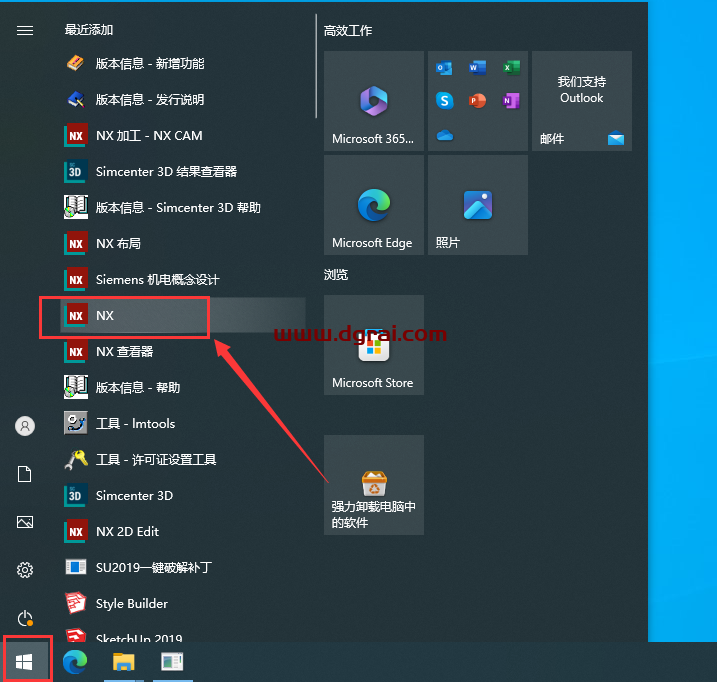Viewport: 717px width, 682px height.
Task: Click the Windows Start button
Action: coord(25,661)
